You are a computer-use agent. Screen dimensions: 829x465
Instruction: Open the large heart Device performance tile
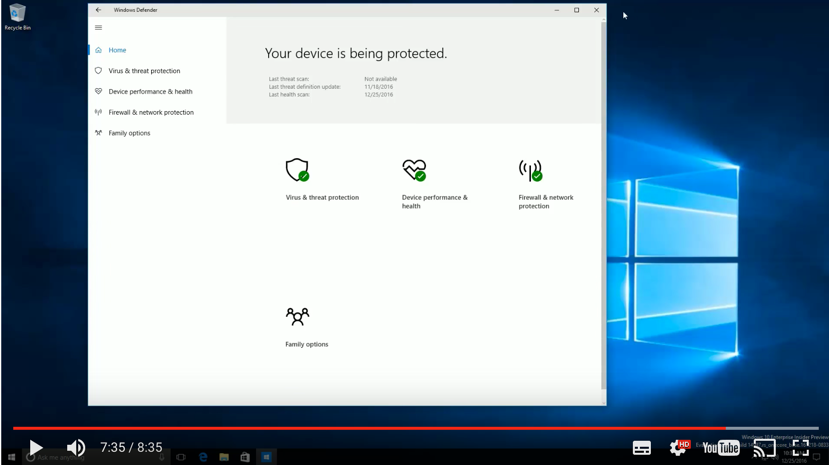[414, 170]
